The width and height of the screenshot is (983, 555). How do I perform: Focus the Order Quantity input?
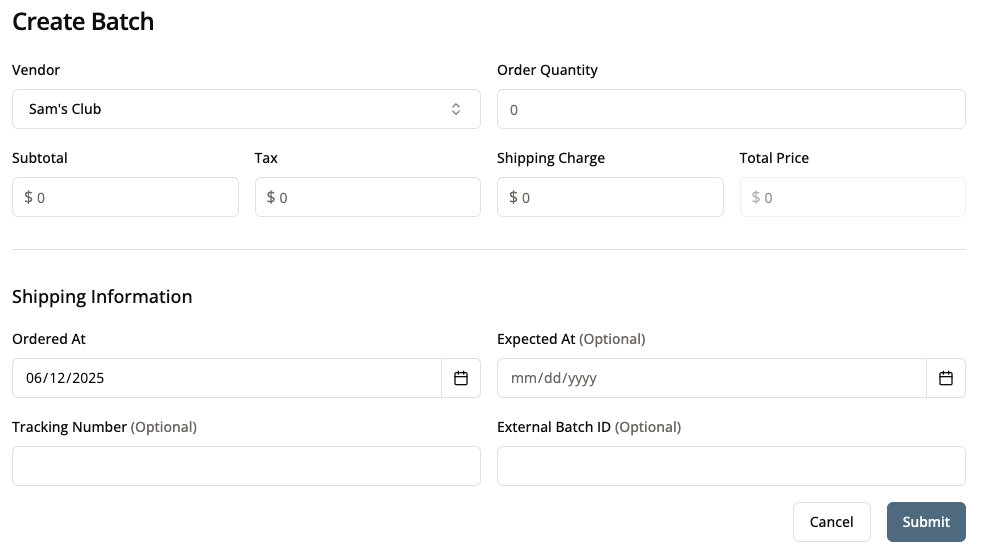[731, 109]
